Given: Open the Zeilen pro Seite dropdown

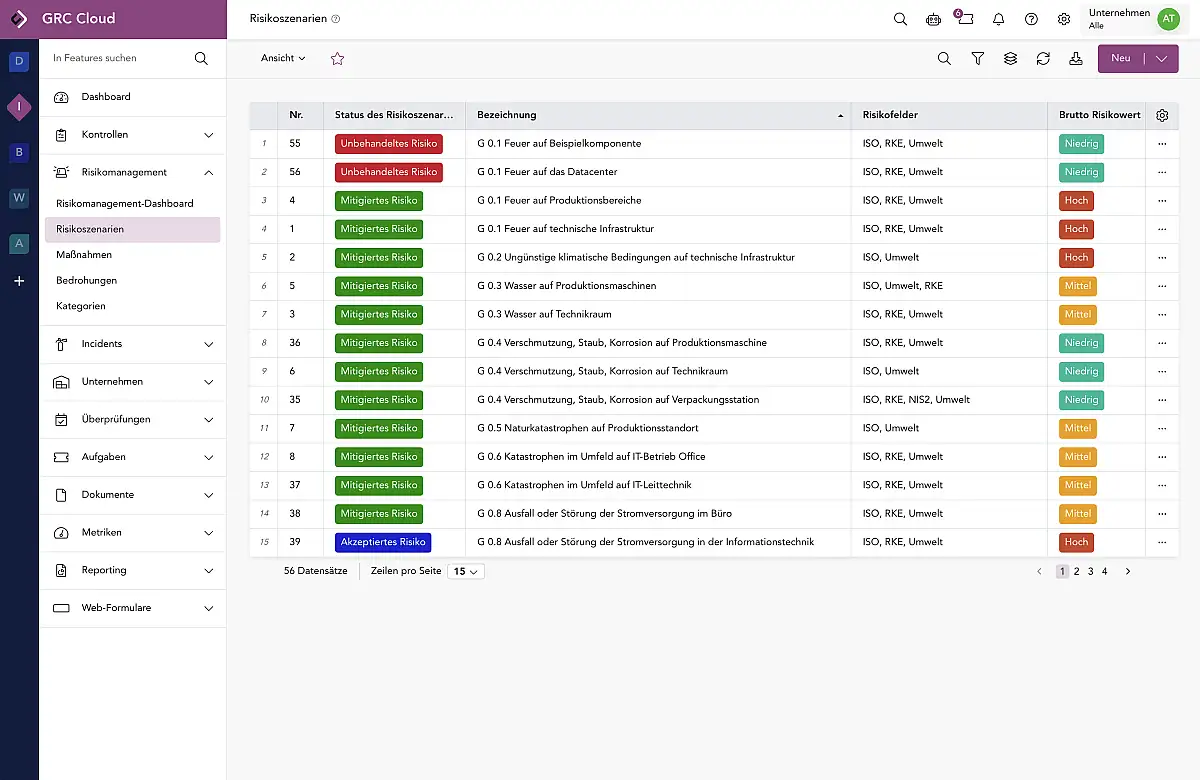Looking at the screenshot, I should (465, 572).
